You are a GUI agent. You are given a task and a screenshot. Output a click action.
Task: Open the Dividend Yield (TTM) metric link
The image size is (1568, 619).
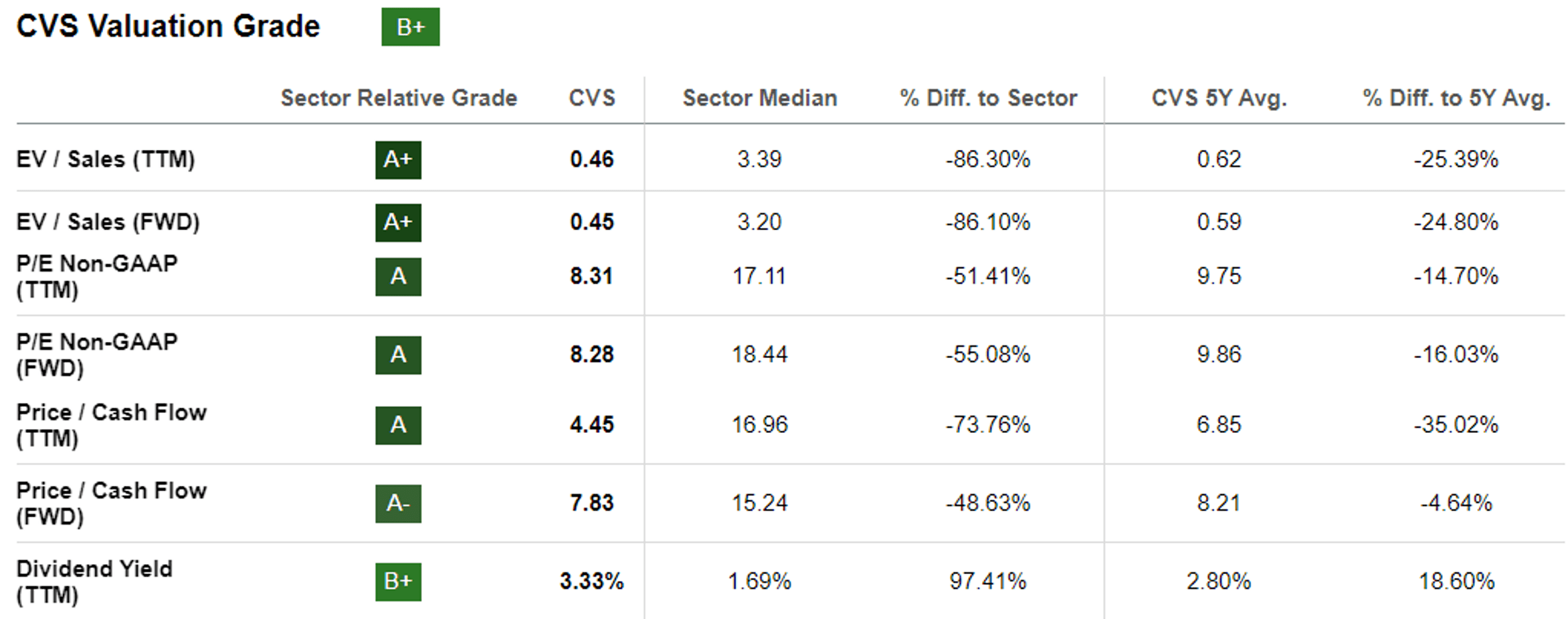click(x=94, y=582)
